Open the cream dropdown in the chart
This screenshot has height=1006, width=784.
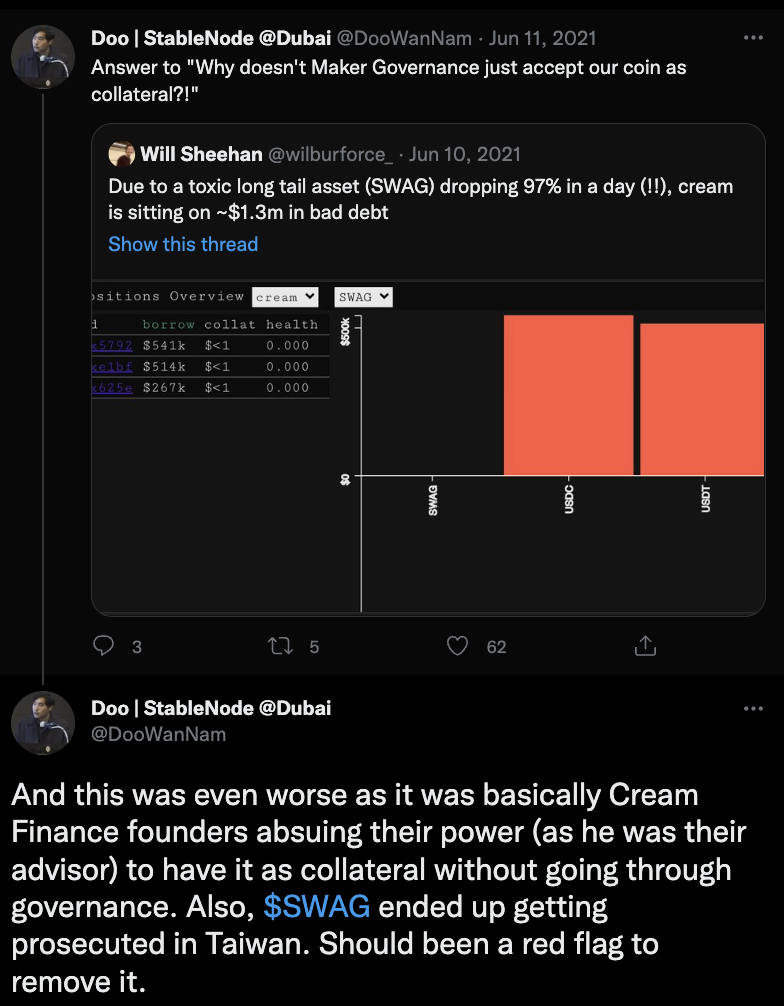click(x=285, y=297)
